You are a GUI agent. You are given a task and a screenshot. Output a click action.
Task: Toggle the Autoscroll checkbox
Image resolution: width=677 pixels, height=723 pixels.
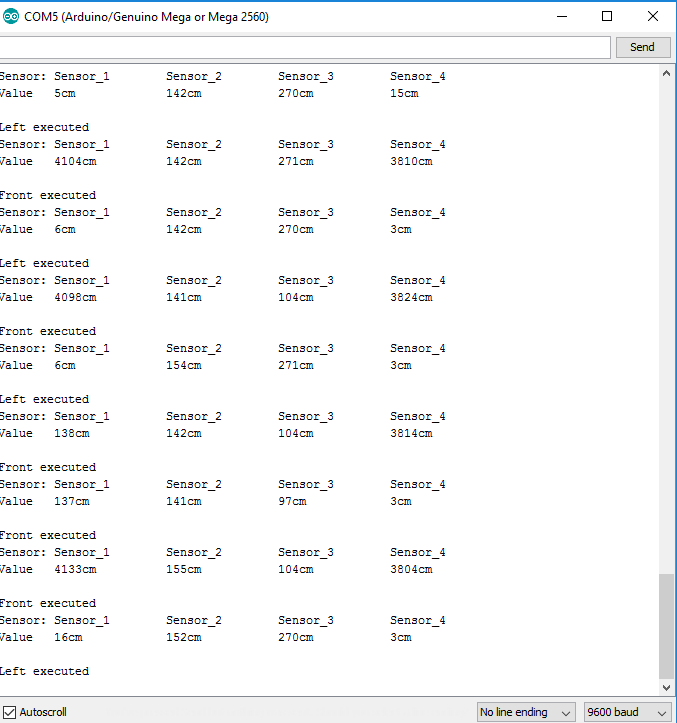point(9,712)
